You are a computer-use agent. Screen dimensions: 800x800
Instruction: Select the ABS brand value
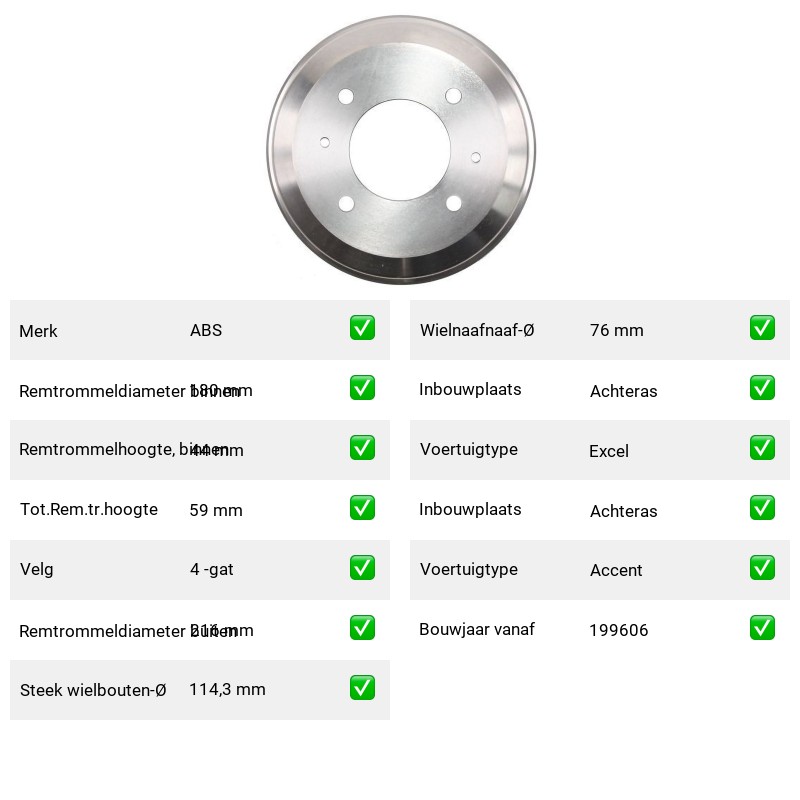point(206,330)
